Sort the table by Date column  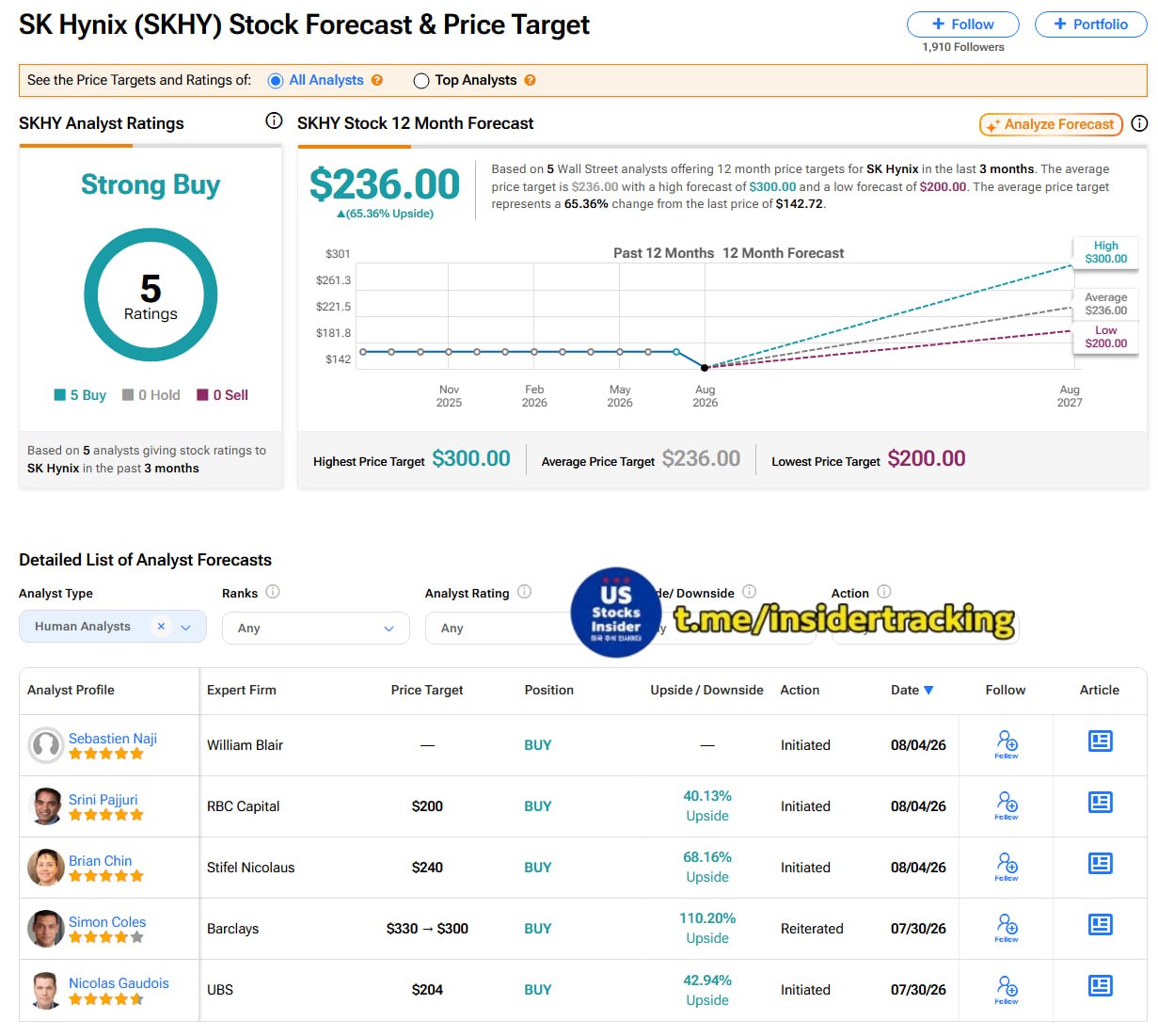(x=912, y=690)
